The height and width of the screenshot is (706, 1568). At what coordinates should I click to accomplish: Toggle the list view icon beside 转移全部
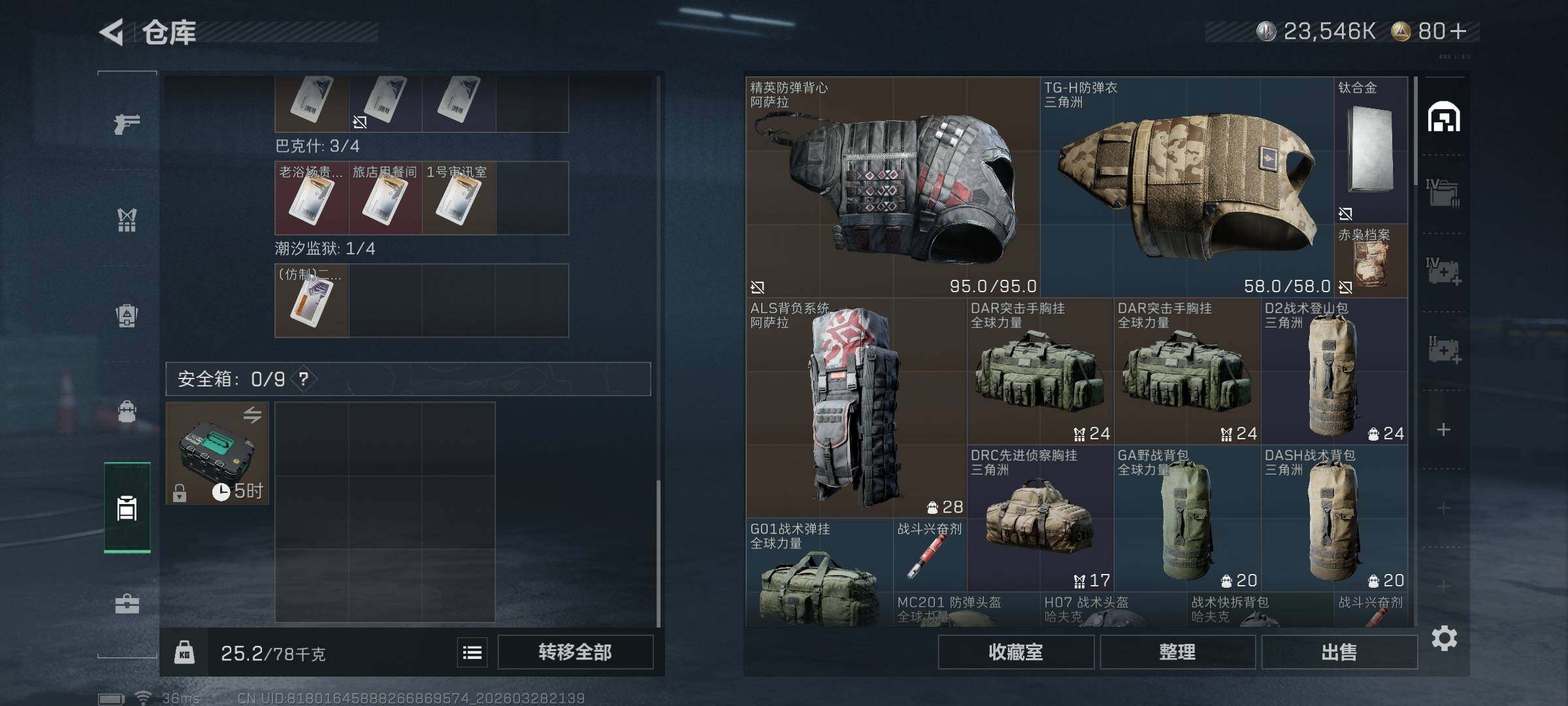[x=472, y=652]
